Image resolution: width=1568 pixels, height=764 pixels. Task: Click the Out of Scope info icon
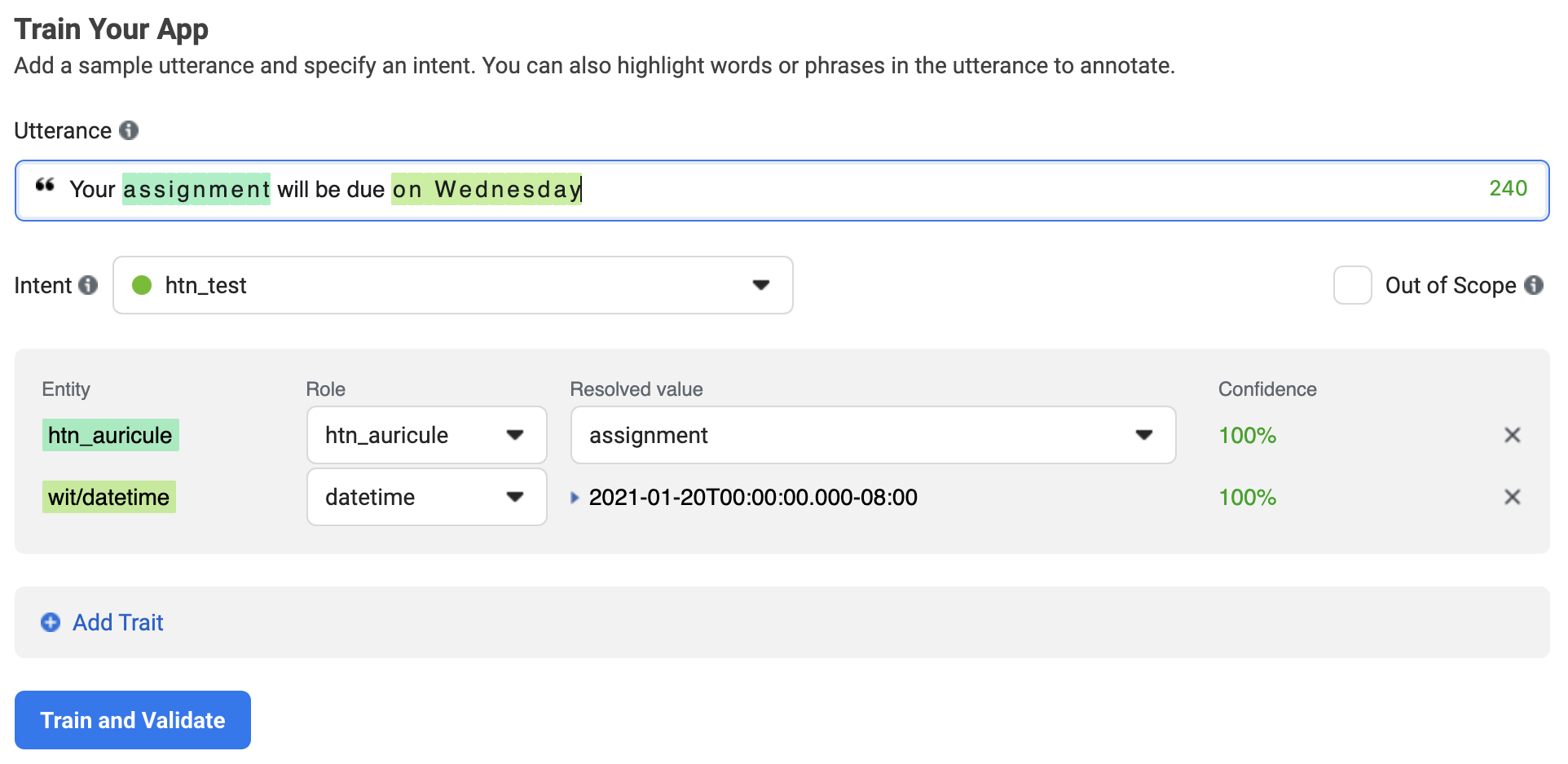pos(1534,285)
